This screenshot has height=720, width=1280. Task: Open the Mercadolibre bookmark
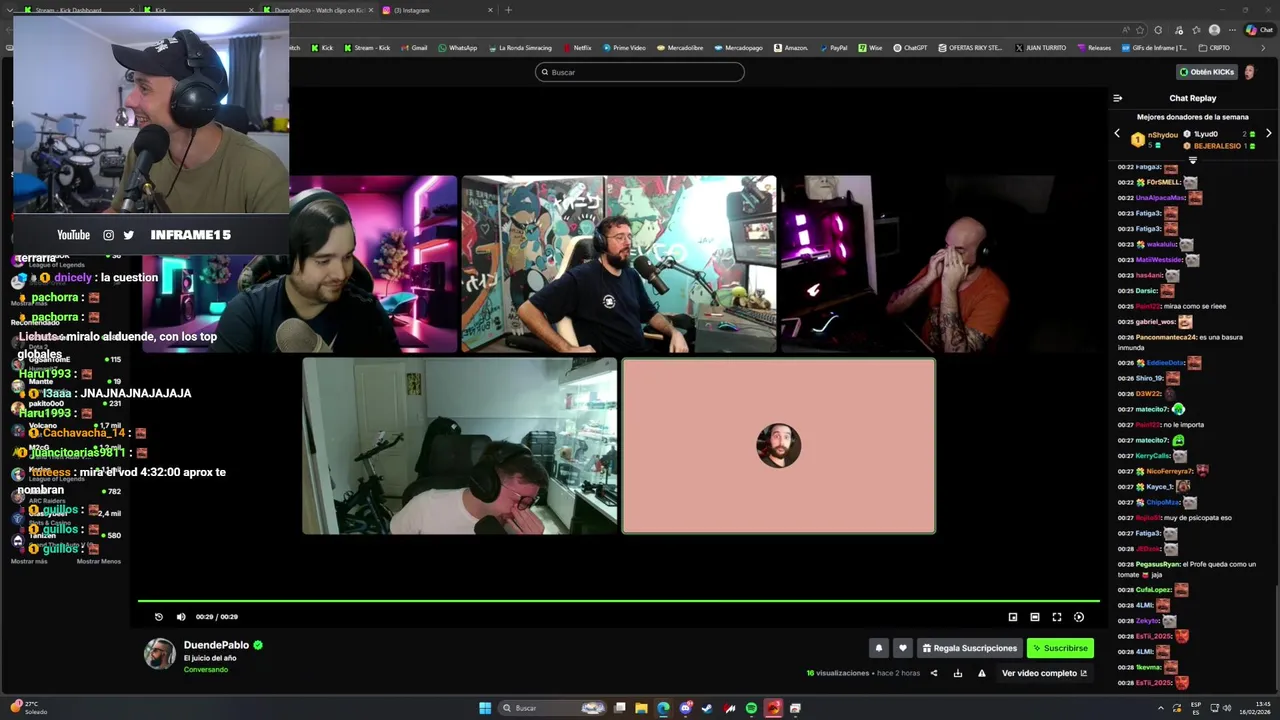pos(679,48)
